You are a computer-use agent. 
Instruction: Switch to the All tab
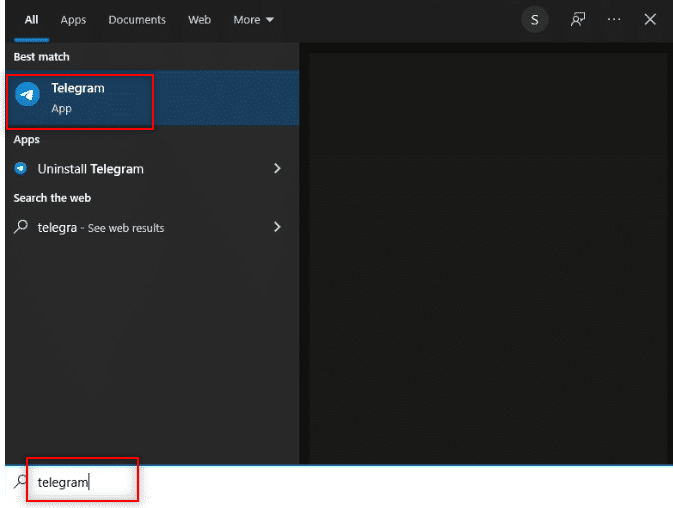click(31, 20)
